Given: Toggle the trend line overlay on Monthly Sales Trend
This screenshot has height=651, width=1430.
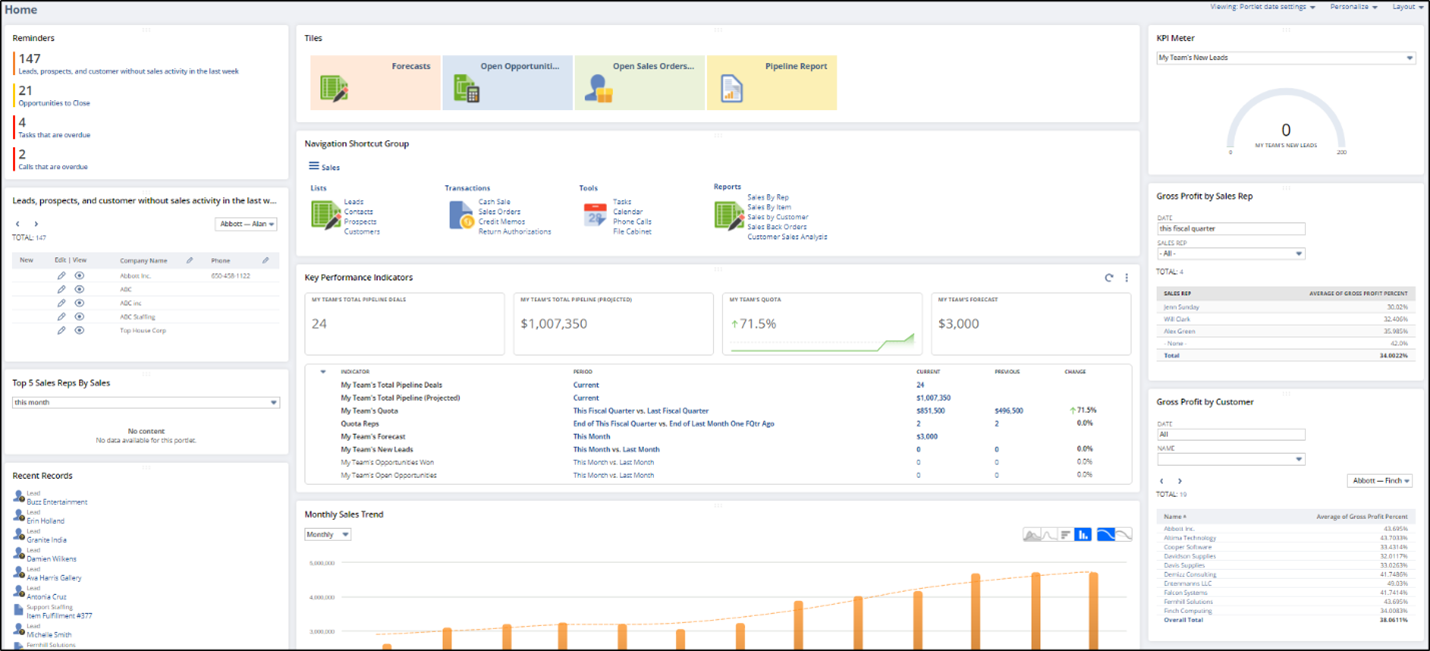Looking at the screenshot, I should click(1106, 534).
